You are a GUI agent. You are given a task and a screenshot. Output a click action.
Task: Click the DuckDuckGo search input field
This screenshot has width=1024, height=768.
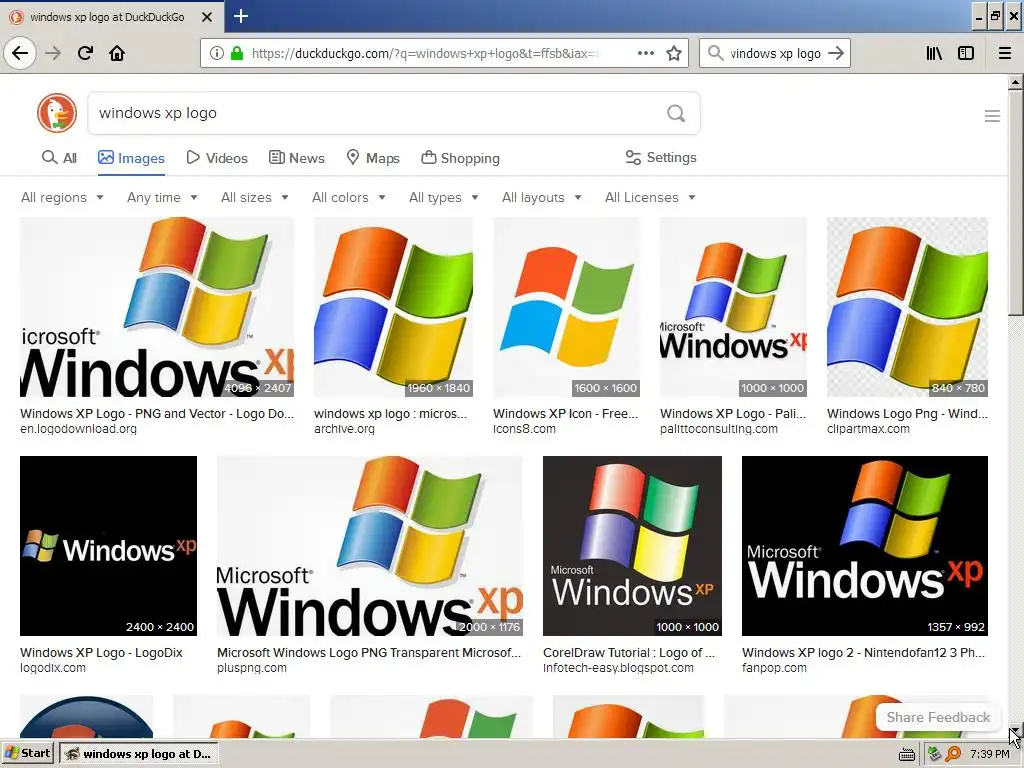[376, 113]
